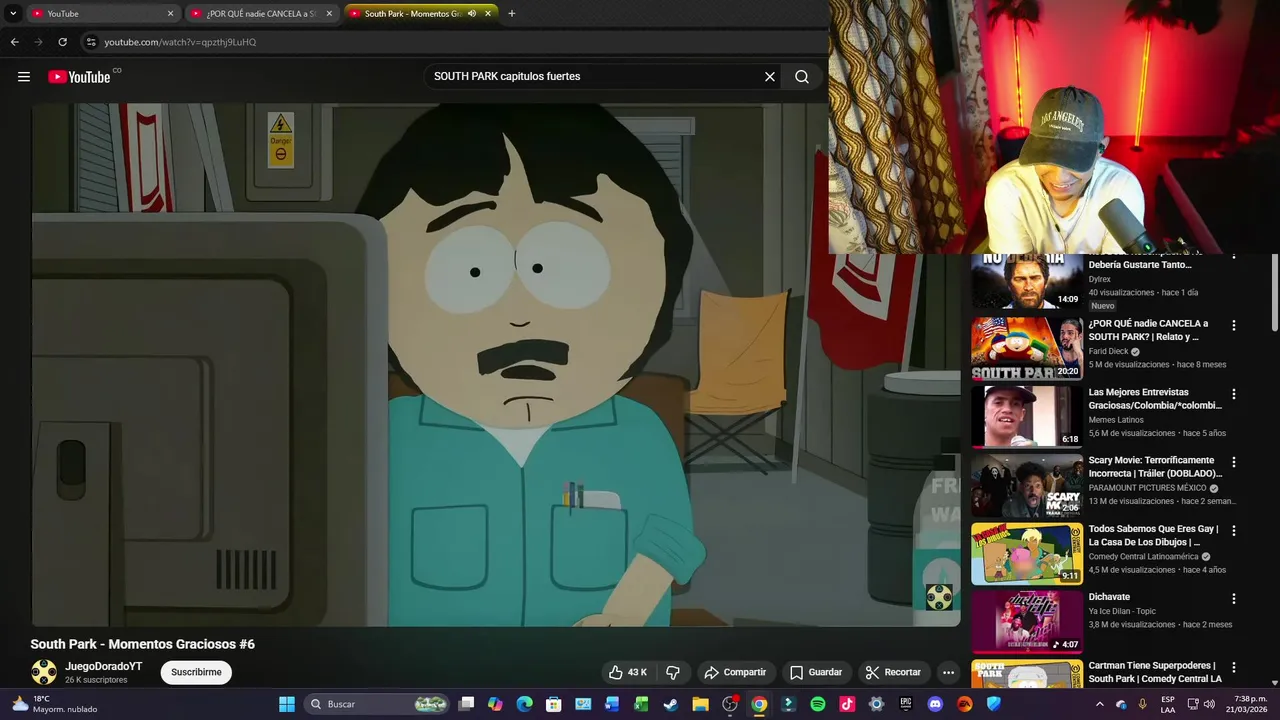The width and height of the screenshot is (1280, 720).
Task: Open Microsoft Store from taskbar
Action: point(553,704)
